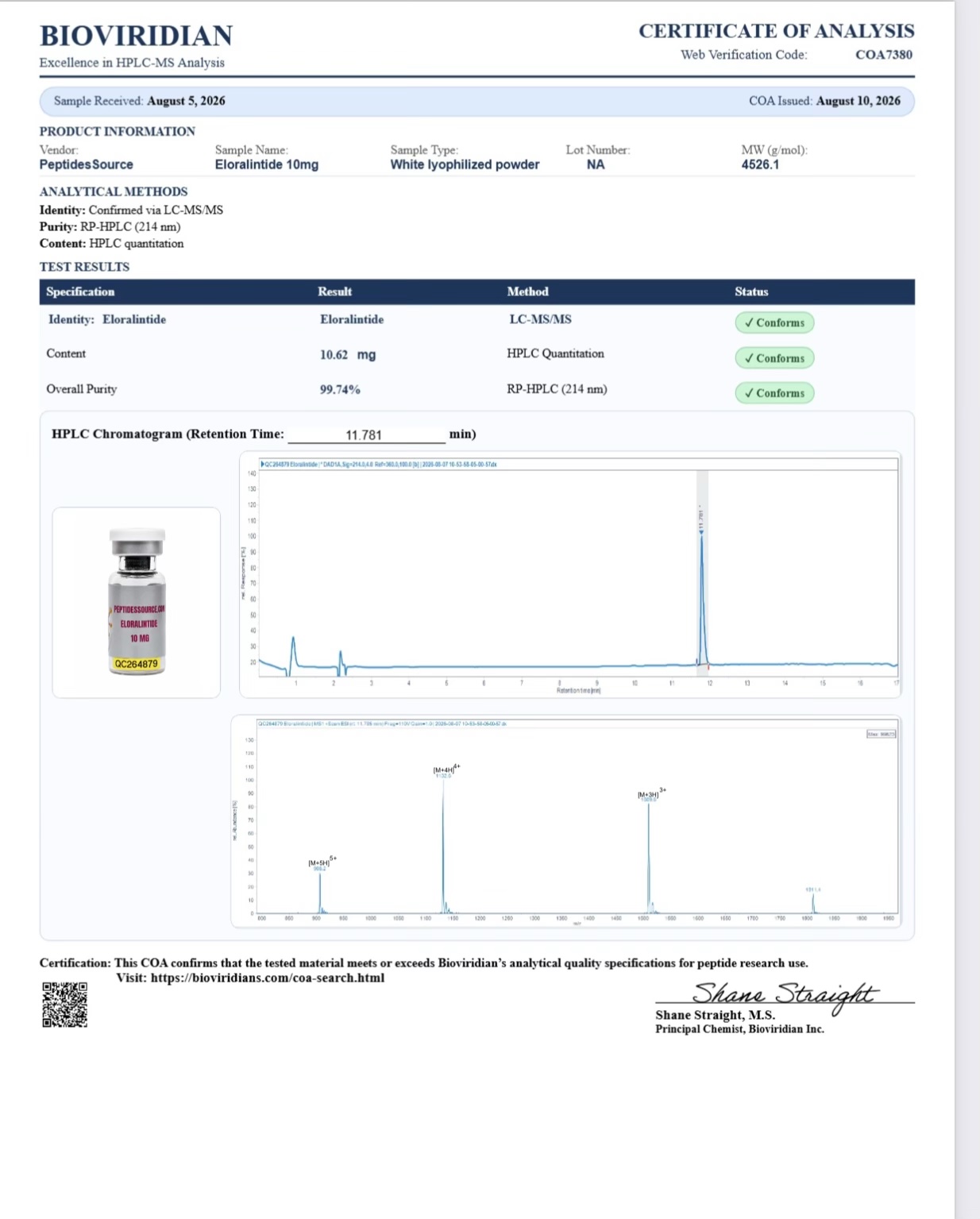Click the Specification column header
The image size is (980, 1219).
click(x=80, y=291)
